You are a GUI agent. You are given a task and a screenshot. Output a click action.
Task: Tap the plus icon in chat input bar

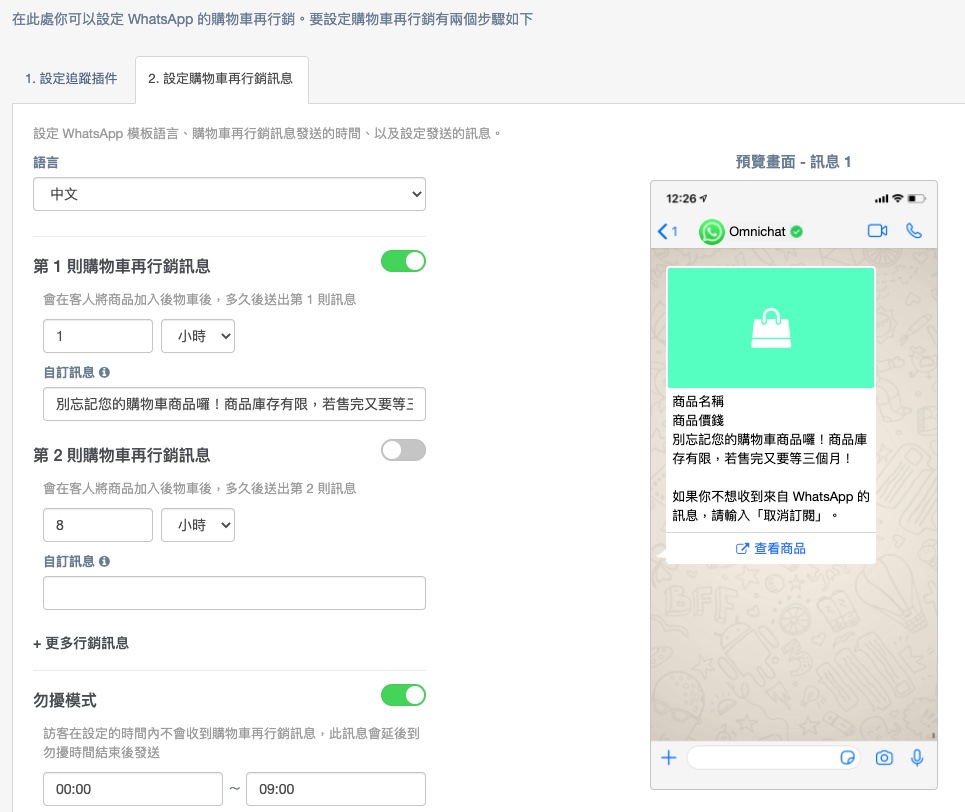point(668,757)
